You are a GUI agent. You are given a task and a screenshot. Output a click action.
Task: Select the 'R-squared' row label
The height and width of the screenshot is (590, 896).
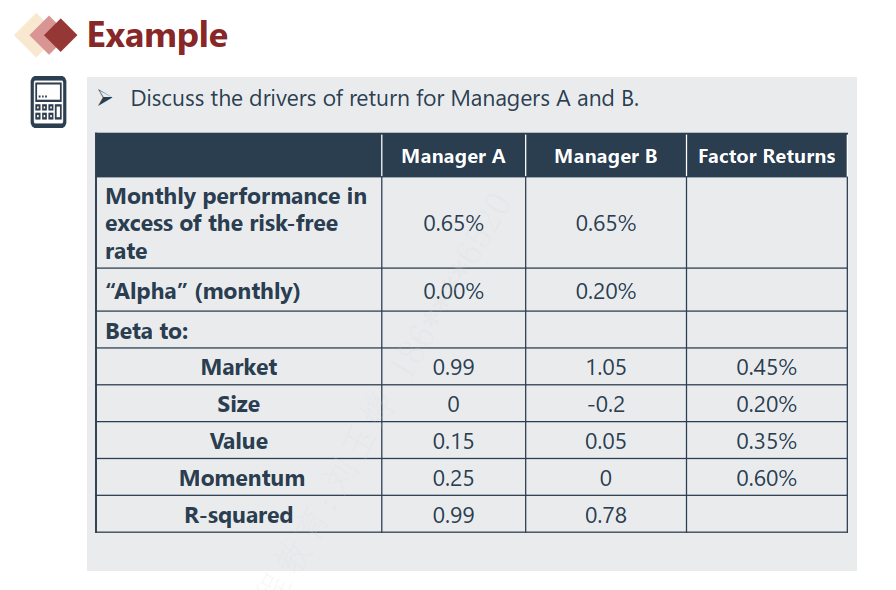pos(238,515)
